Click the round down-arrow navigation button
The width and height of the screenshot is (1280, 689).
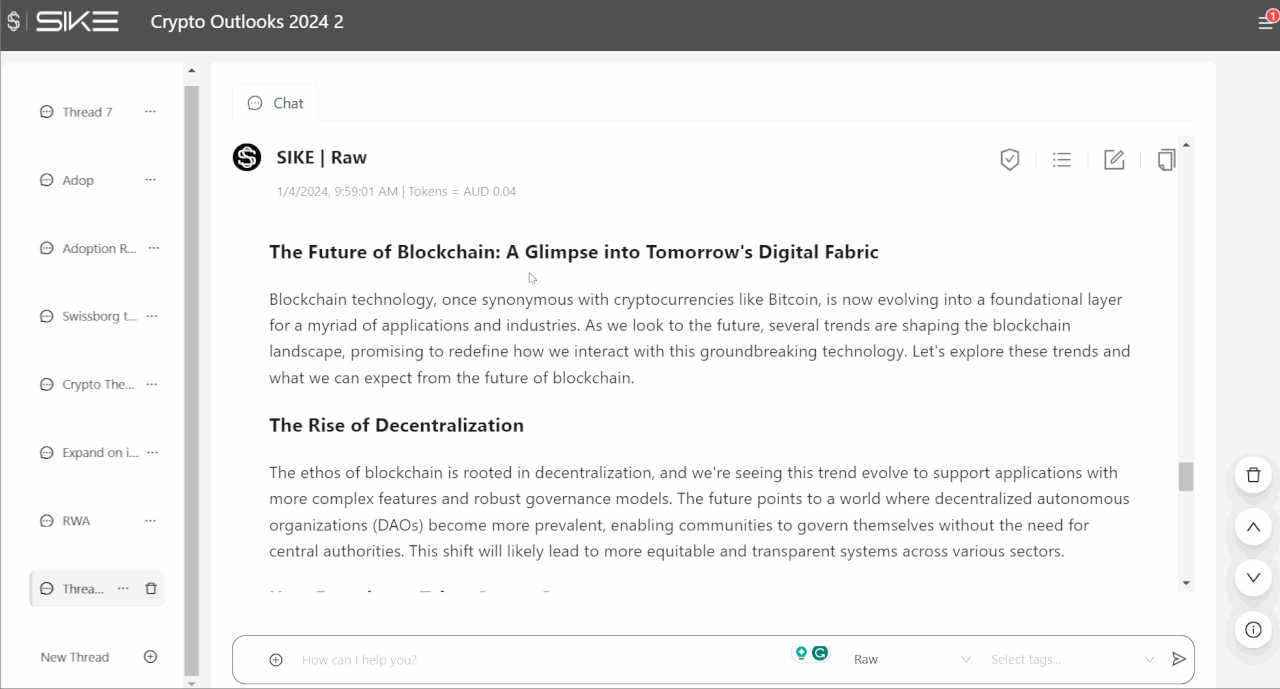tap(1253, 578)
